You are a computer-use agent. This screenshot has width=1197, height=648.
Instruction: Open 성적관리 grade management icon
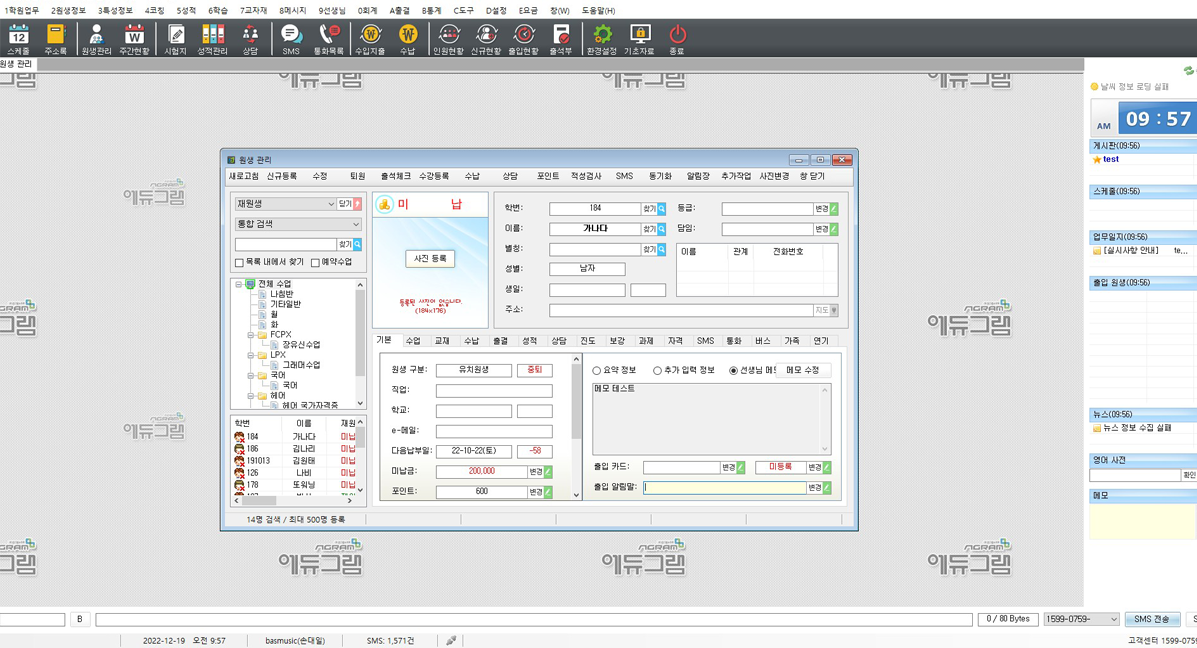pyautogui.click(x=212, y=37)
